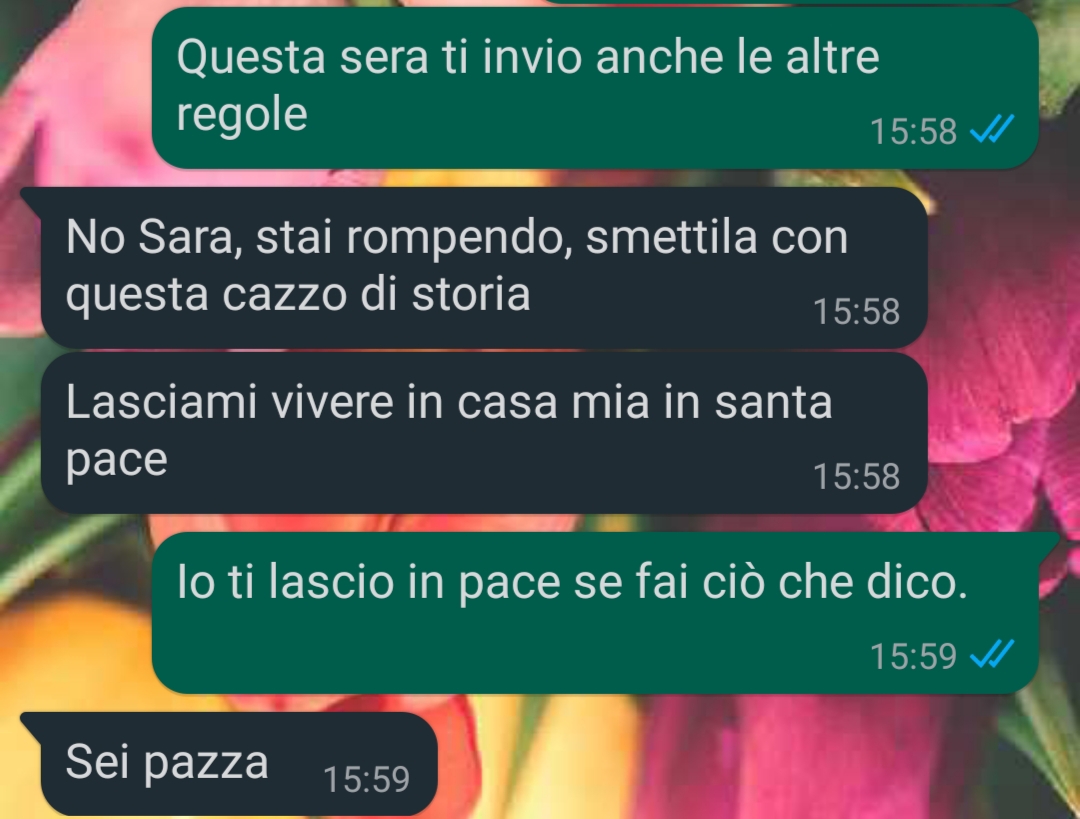The width and height of the screenshot is (1080, 819).
Task: Tap the 15:59 timestamp of the green sent message
Action: pos(913,656)
